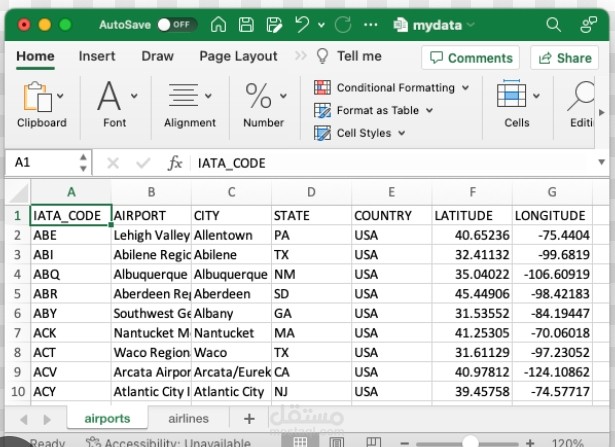Click the Number percent icon
The width and height of the screenshot is (615, 447).
pos(258,96)
